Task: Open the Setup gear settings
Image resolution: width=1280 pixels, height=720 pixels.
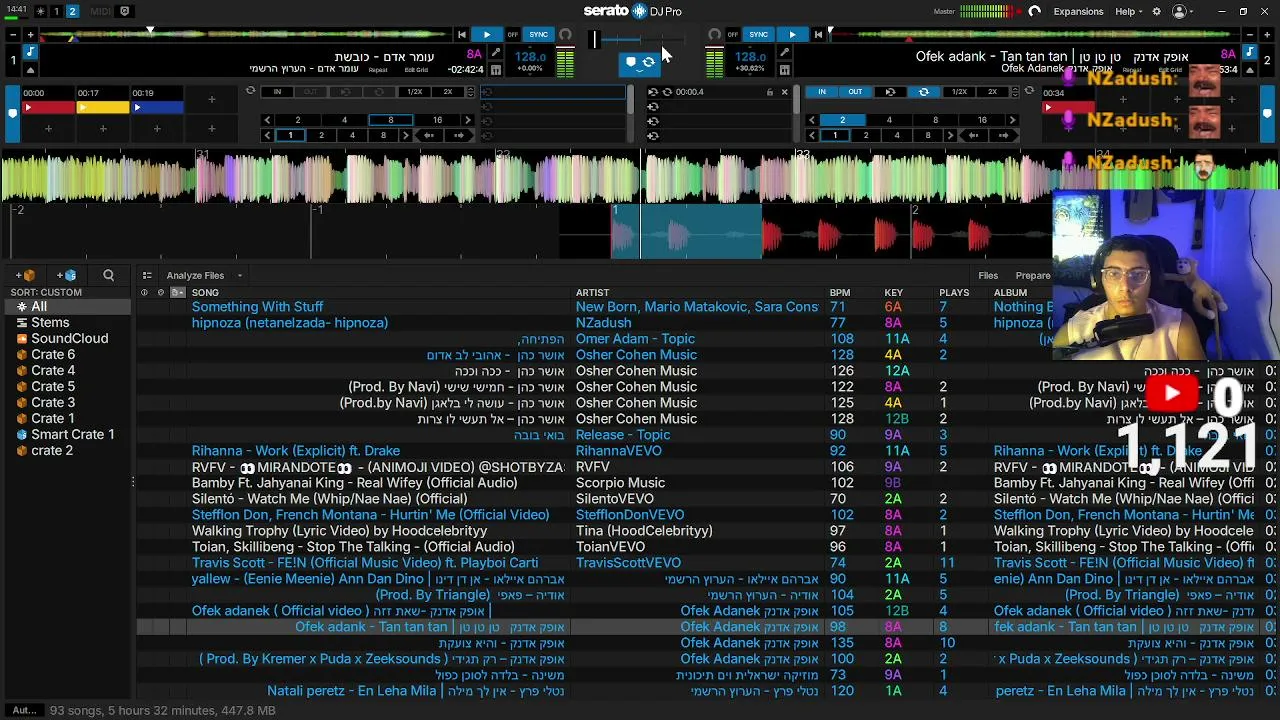Action: coord(1157,11)
